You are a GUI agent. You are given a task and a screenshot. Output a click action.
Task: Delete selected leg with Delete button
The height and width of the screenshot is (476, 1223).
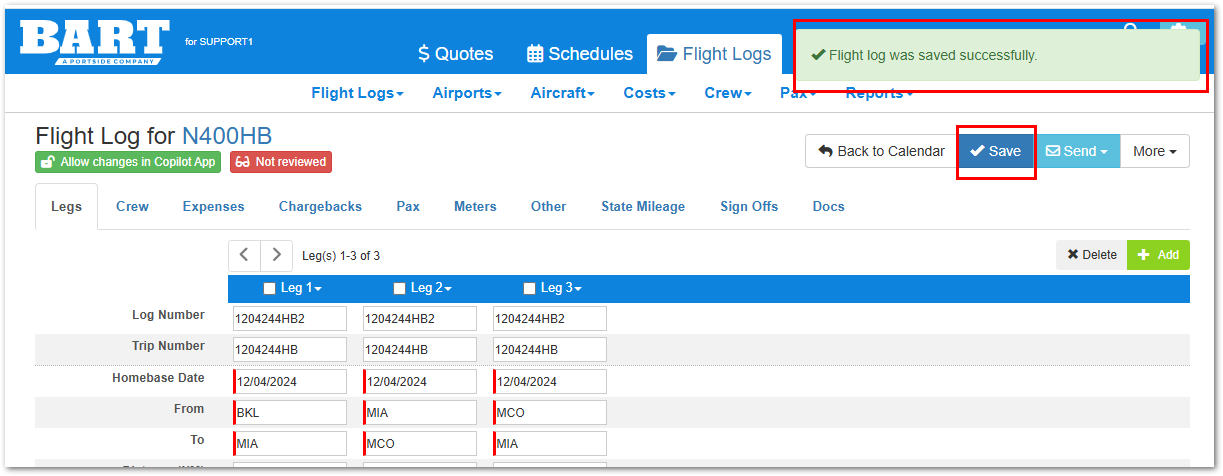1091,255
